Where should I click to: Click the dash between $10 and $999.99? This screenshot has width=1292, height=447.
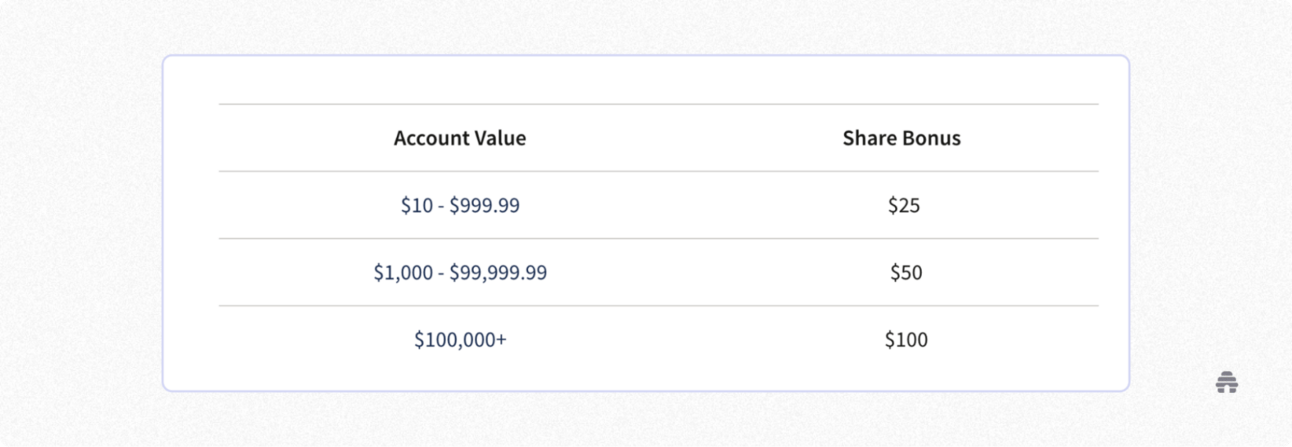point(440,206)
